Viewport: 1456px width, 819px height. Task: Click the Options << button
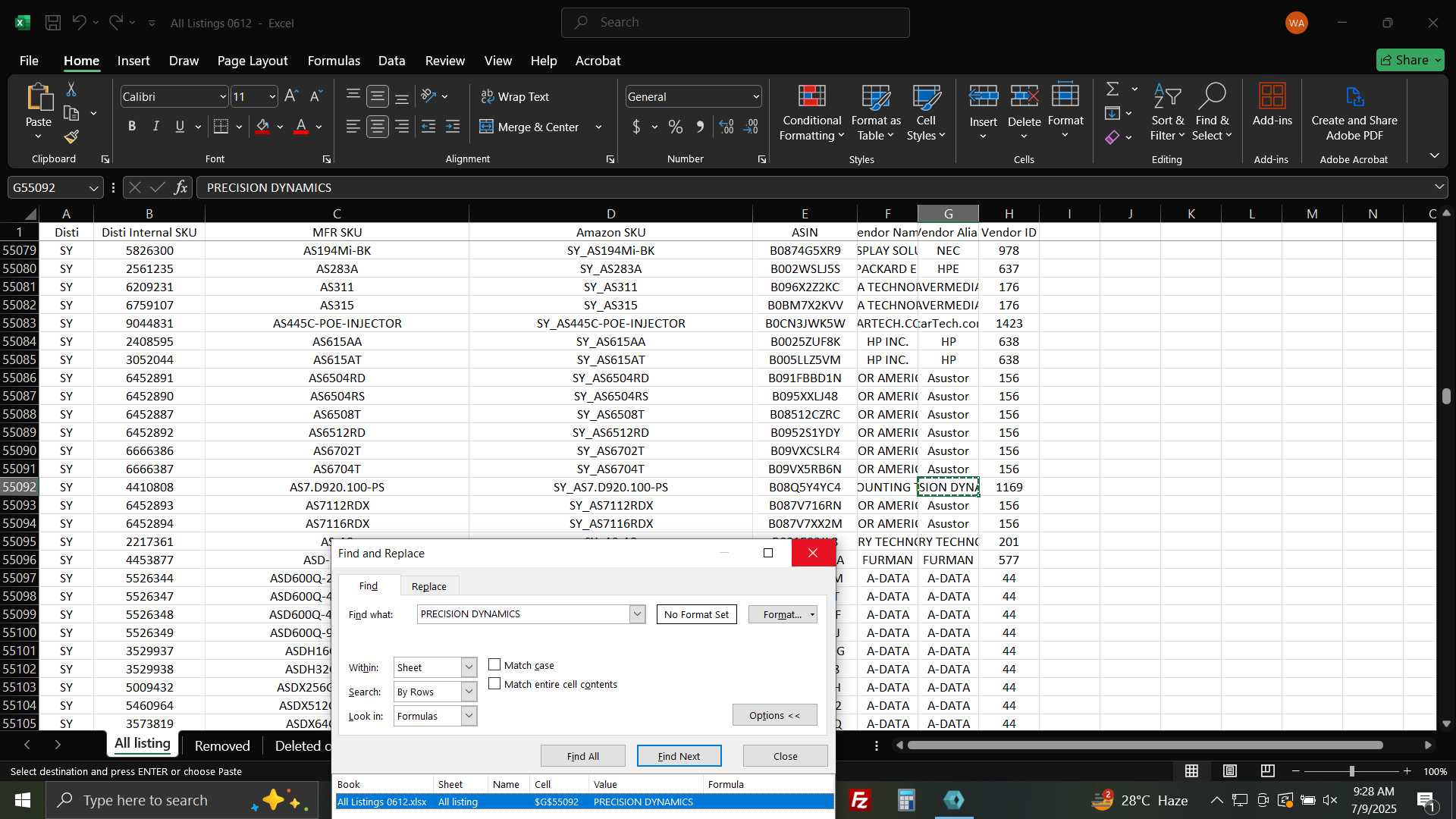pyautogui.click(x=774, y=715)
